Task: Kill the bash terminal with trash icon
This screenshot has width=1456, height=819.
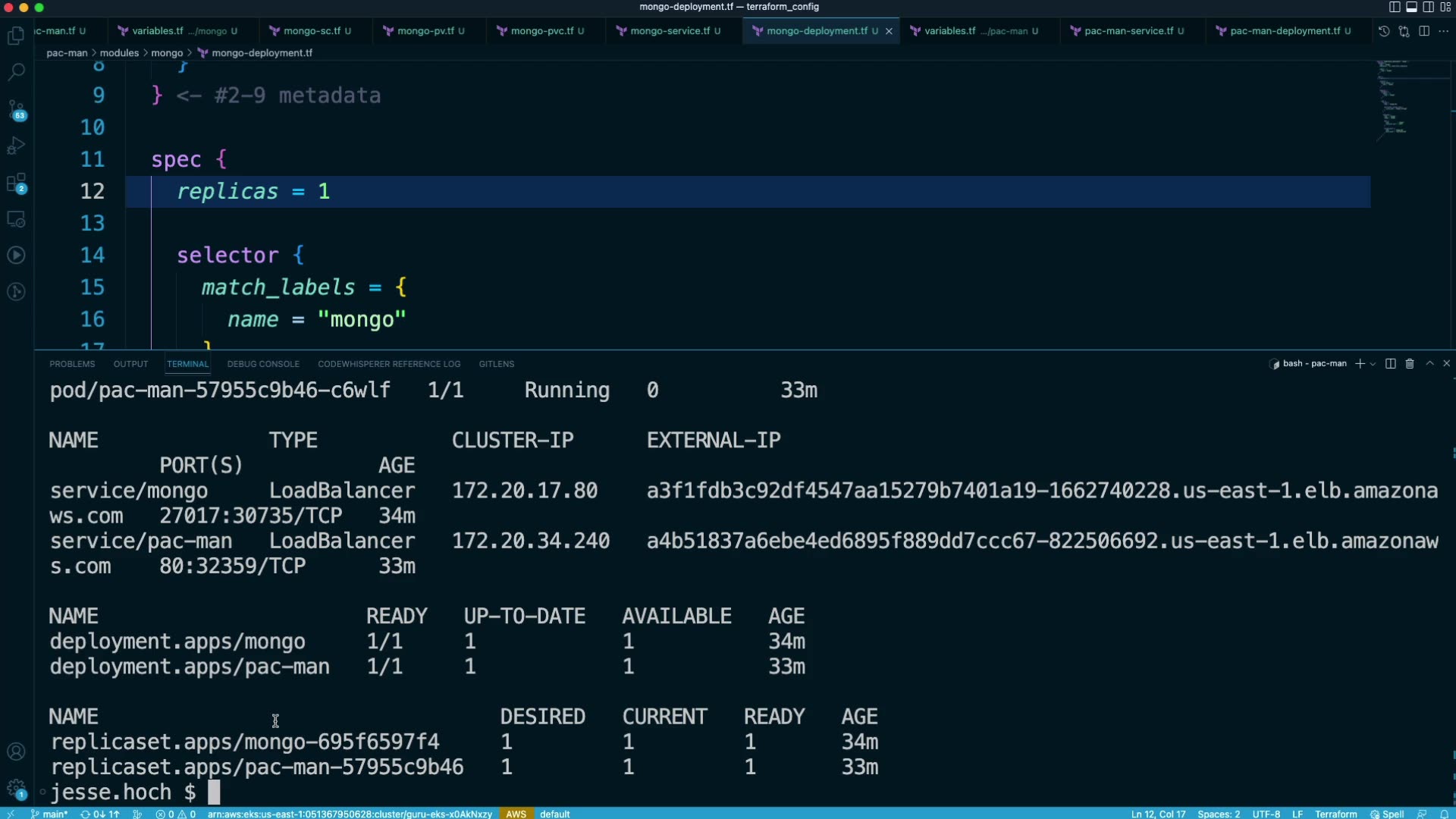Action: (x=1410, y=364)
